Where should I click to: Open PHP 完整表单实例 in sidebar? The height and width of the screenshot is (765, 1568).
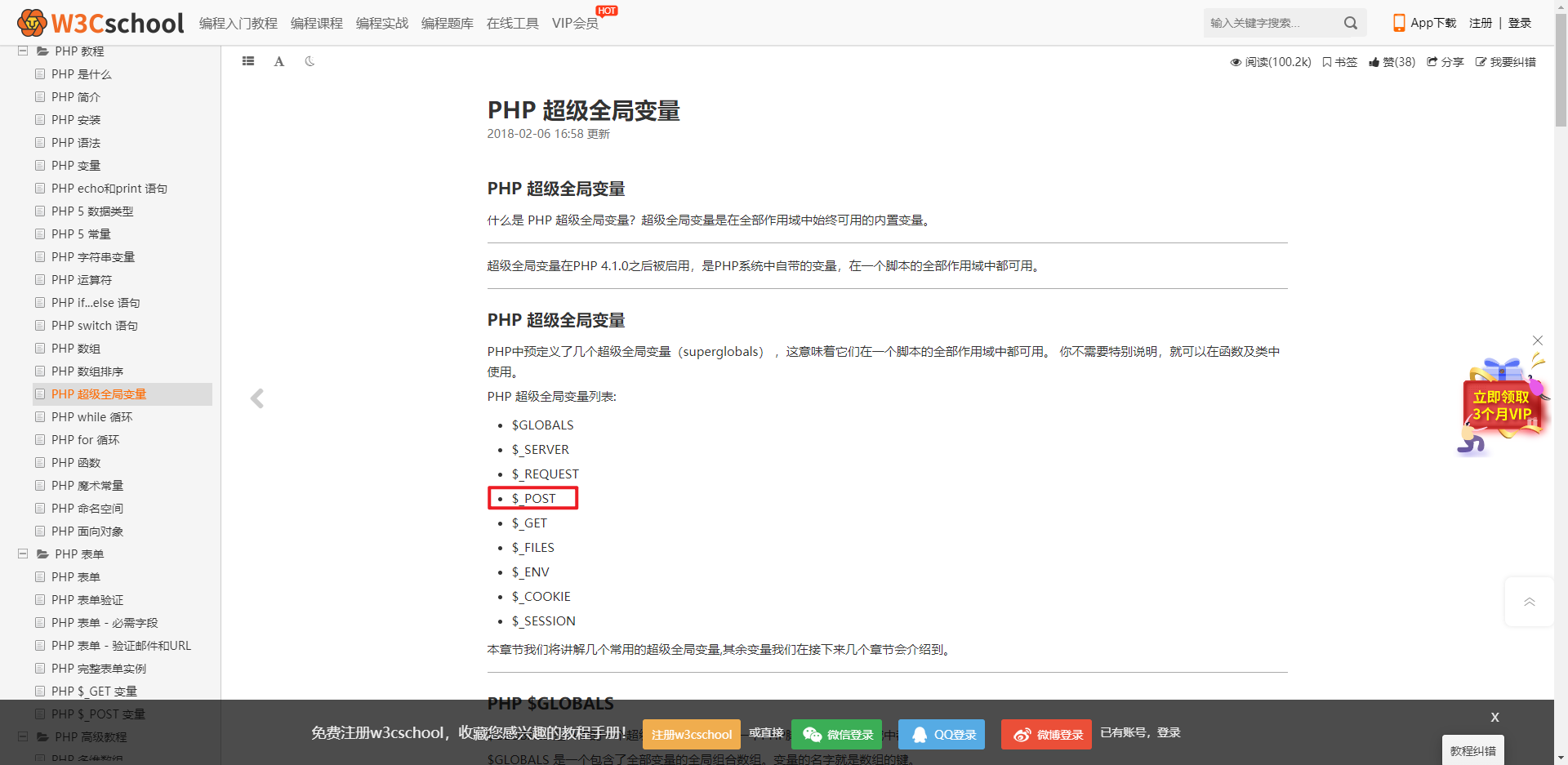[x=99, y=669]
